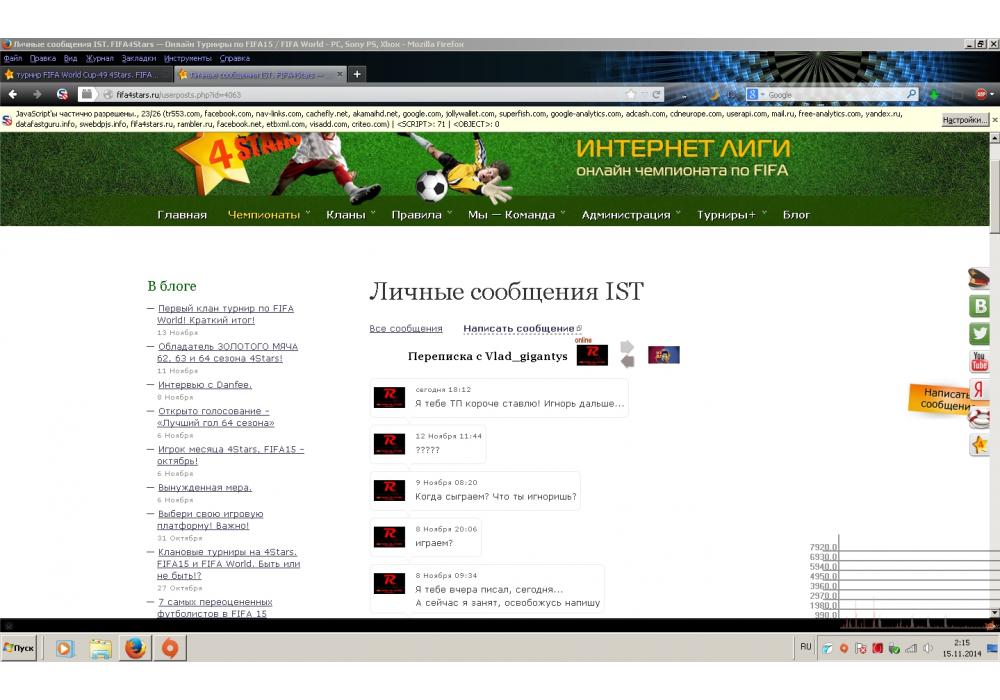1000x700 pixels.
Task: Open the Файл menu
Action: (x=13, y=58)
